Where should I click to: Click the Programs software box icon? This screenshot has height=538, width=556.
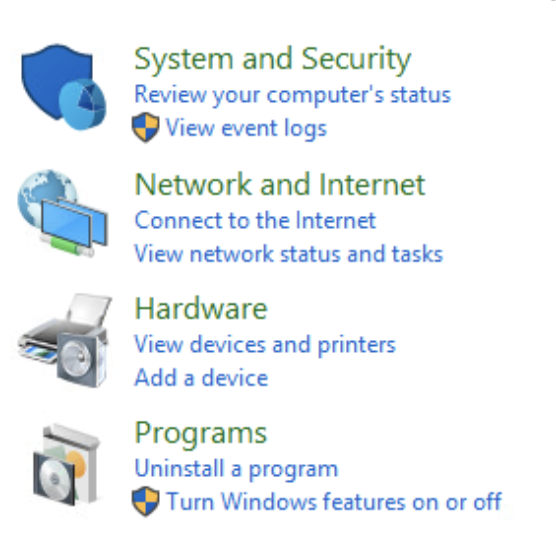click(67, 466)
